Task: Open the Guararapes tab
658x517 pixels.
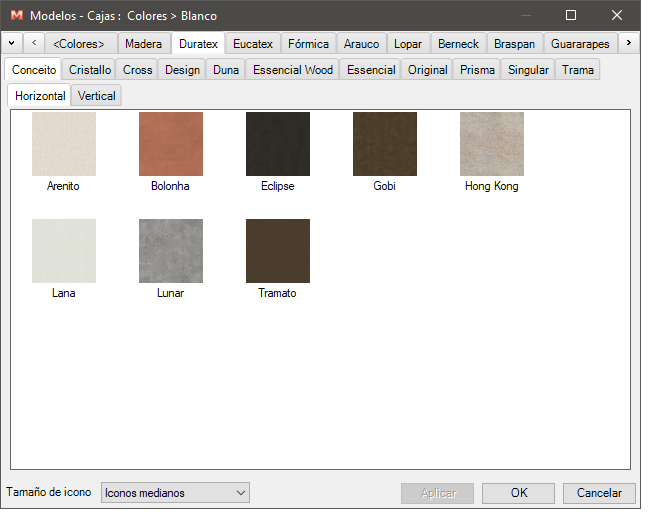Action: click(x=580, y=44)
